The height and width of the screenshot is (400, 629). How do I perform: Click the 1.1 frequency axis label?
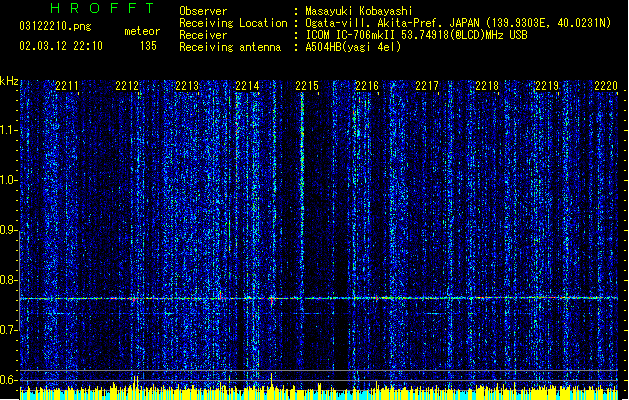[9, 130]
